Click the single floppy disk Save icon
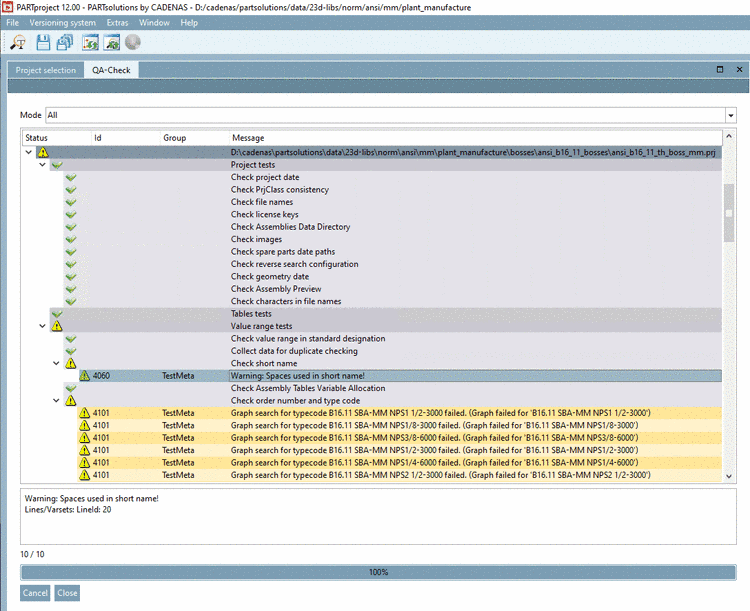 [x=43, y=43]
